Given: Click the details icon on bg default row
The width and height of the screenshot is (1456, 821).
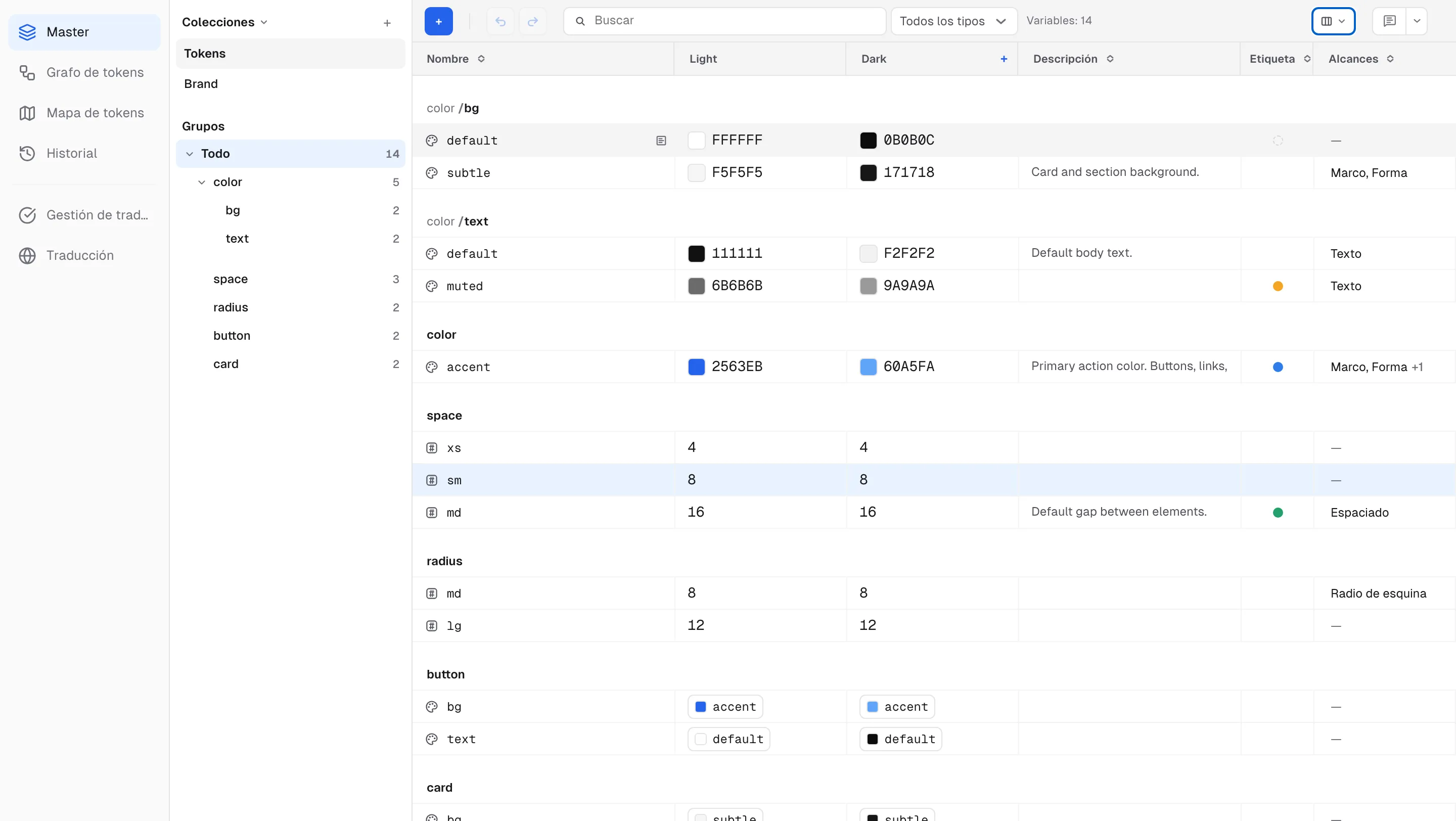Looking at the screenshot, I should point(661,140).
